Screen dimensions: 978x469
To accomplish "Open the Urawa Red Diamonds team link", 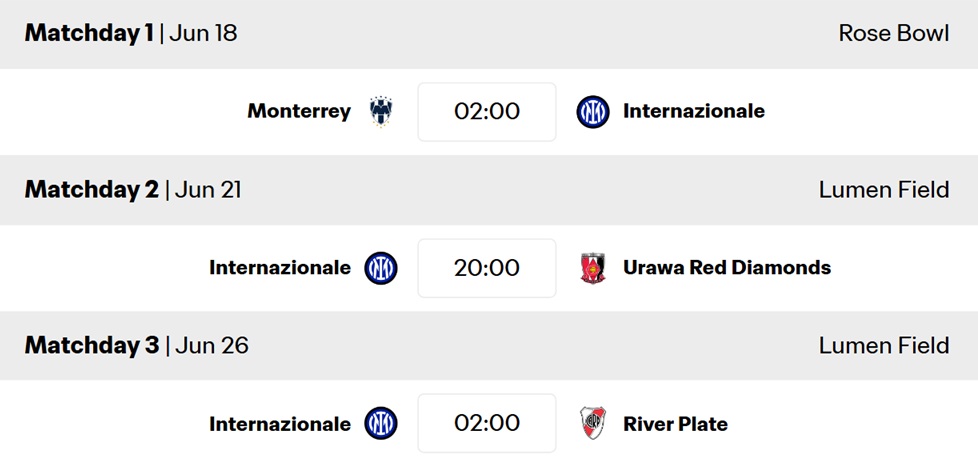I will pos(727,268).
